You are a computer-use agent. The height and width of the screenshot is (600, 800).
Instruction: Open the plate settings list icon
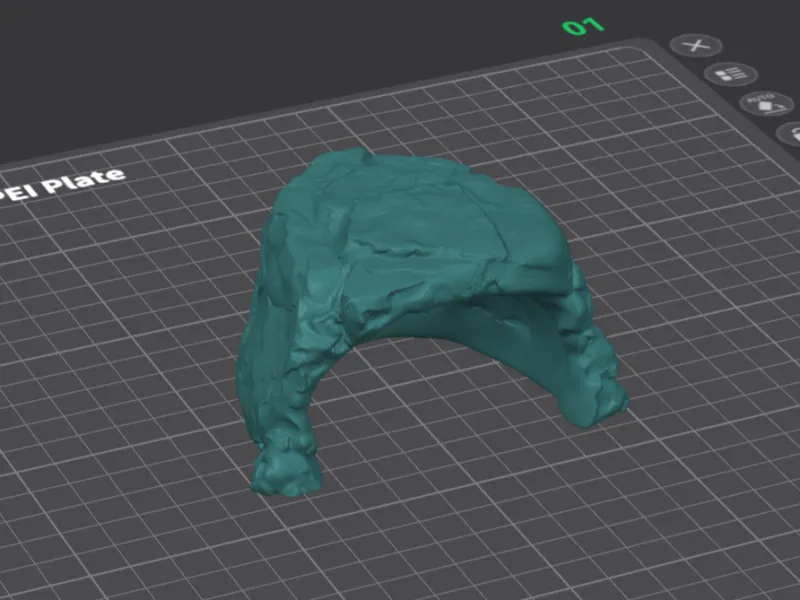pyautogui.click(x=732, y=74)
